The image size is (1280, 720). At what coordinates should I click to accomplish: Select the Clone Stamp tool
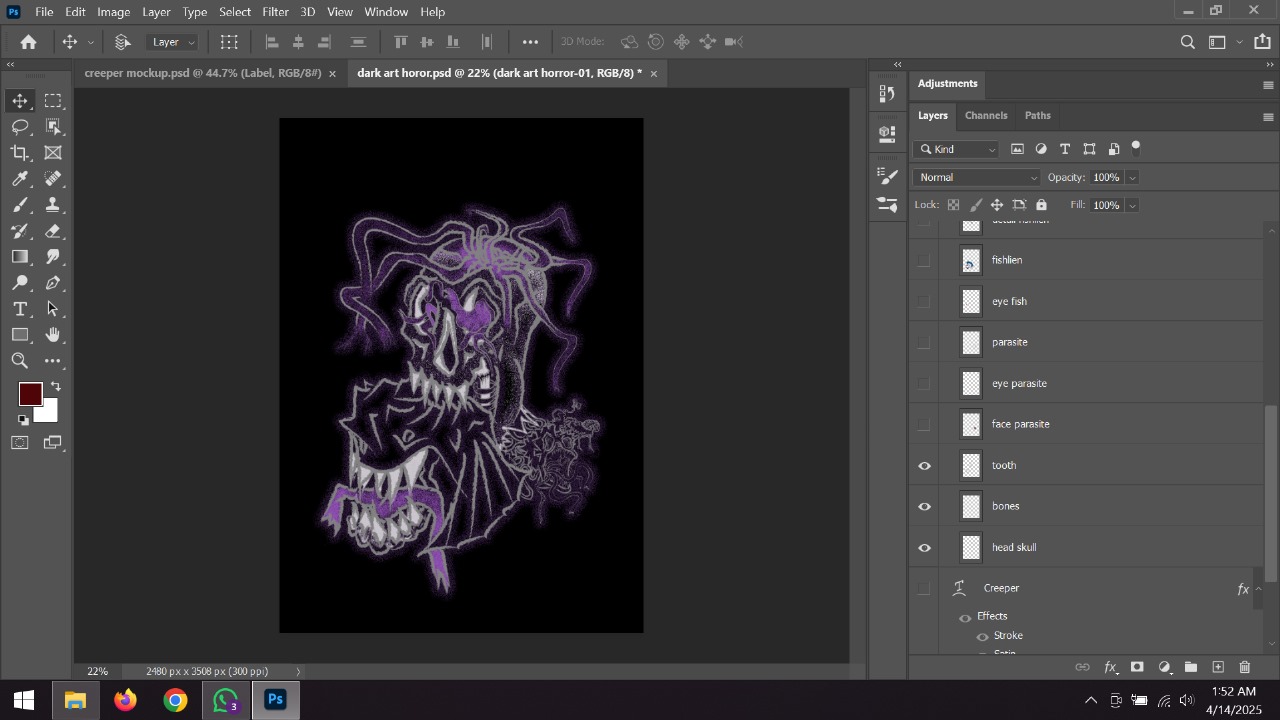[53, 205]
